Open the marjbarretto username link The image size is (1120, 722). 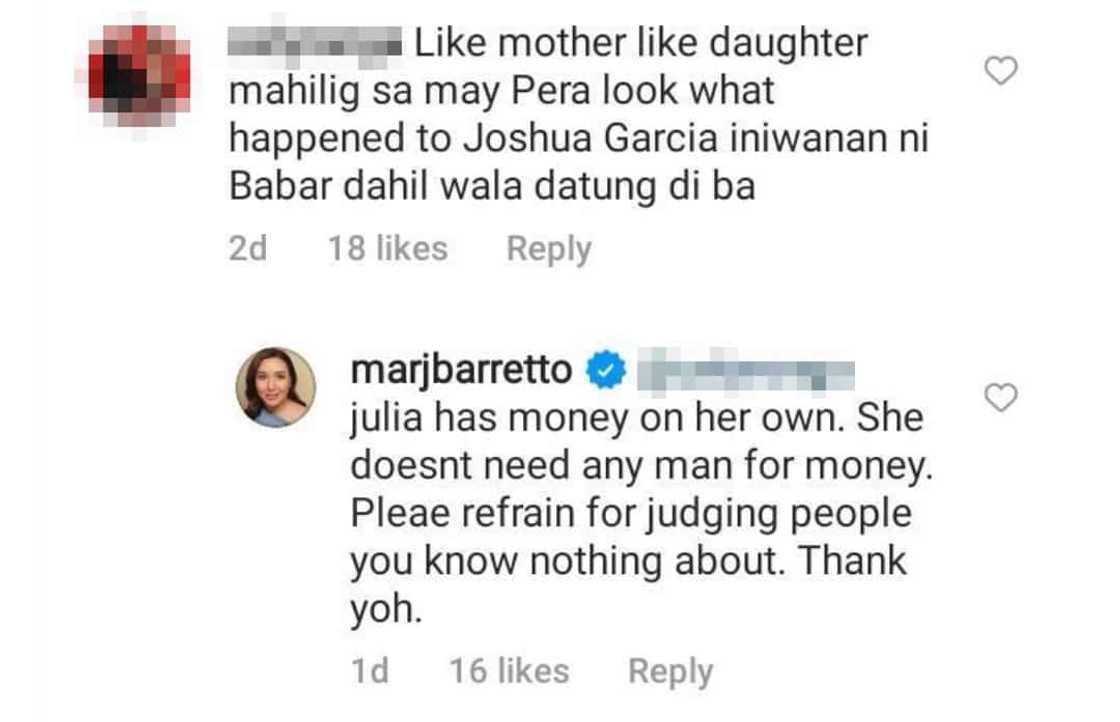(462, 371)
